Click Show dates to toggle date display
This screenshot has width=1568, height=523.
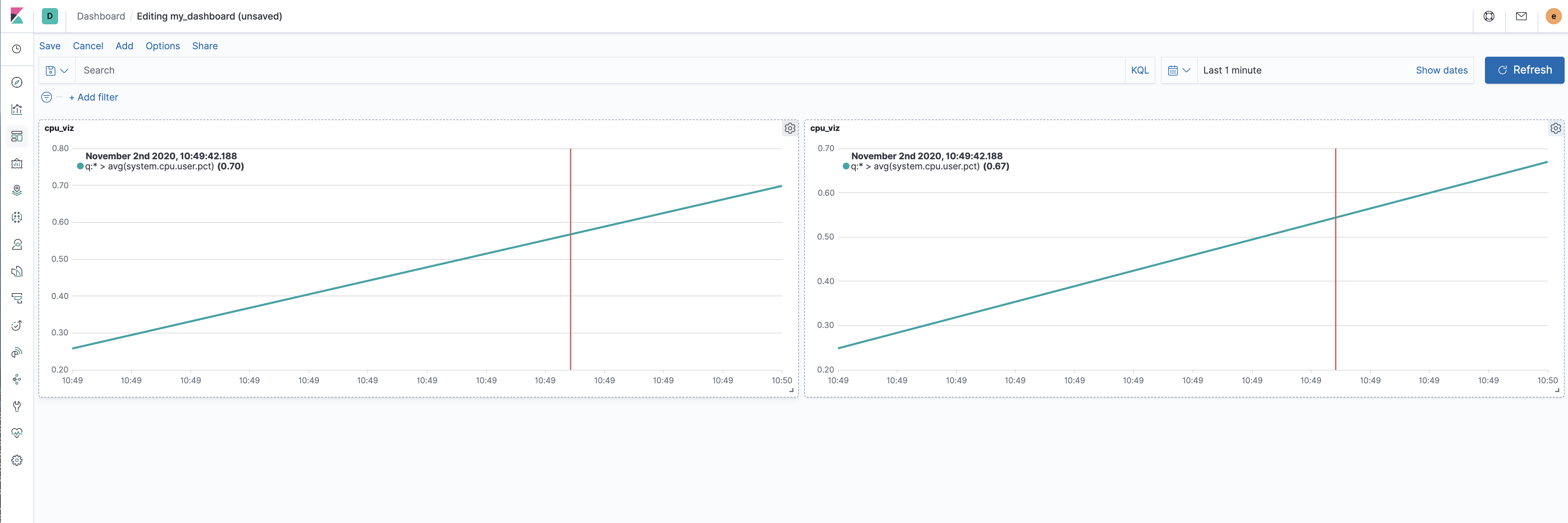1441,70
